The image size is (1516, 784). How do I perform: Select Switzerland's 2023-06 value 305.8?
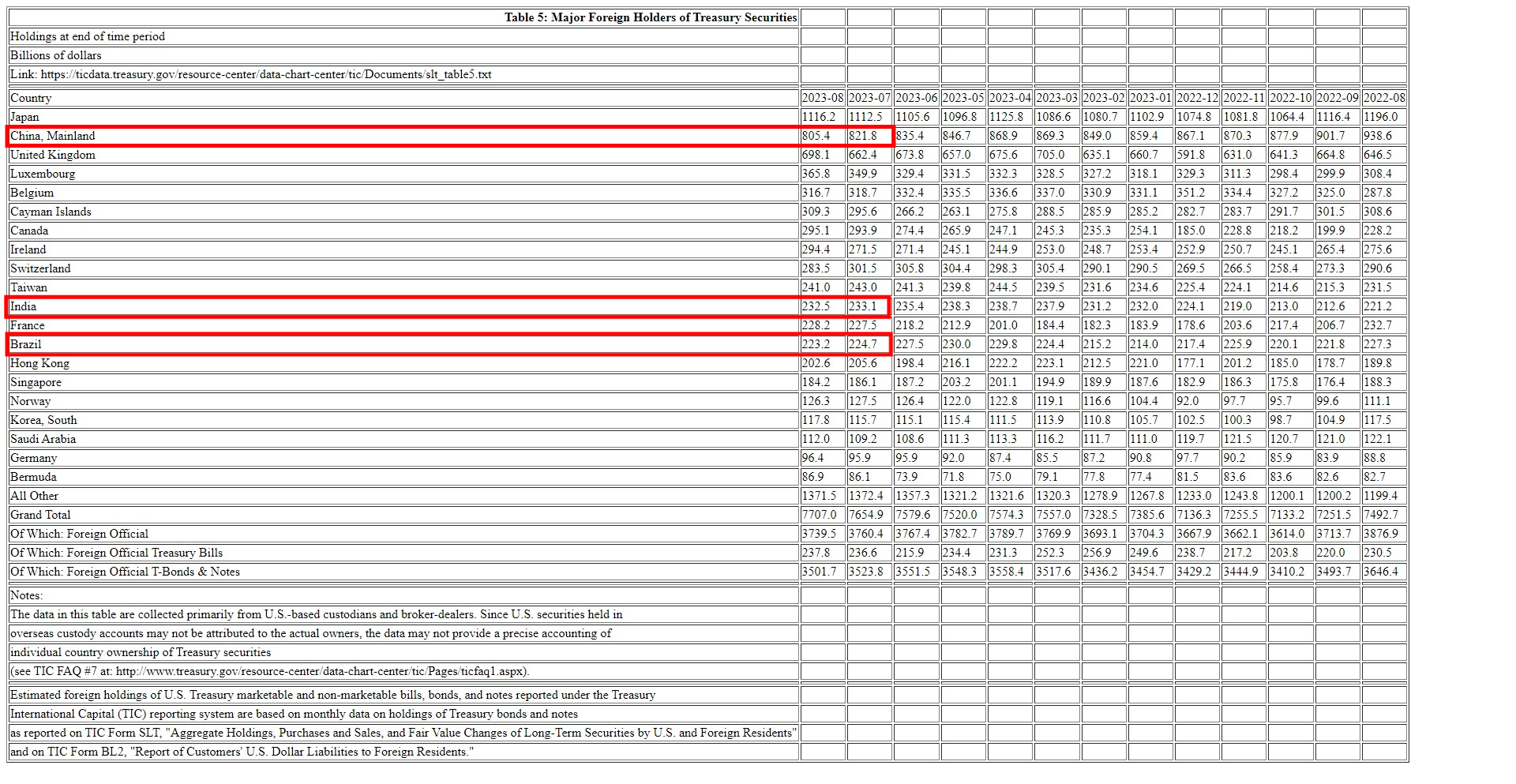[916, 268]
